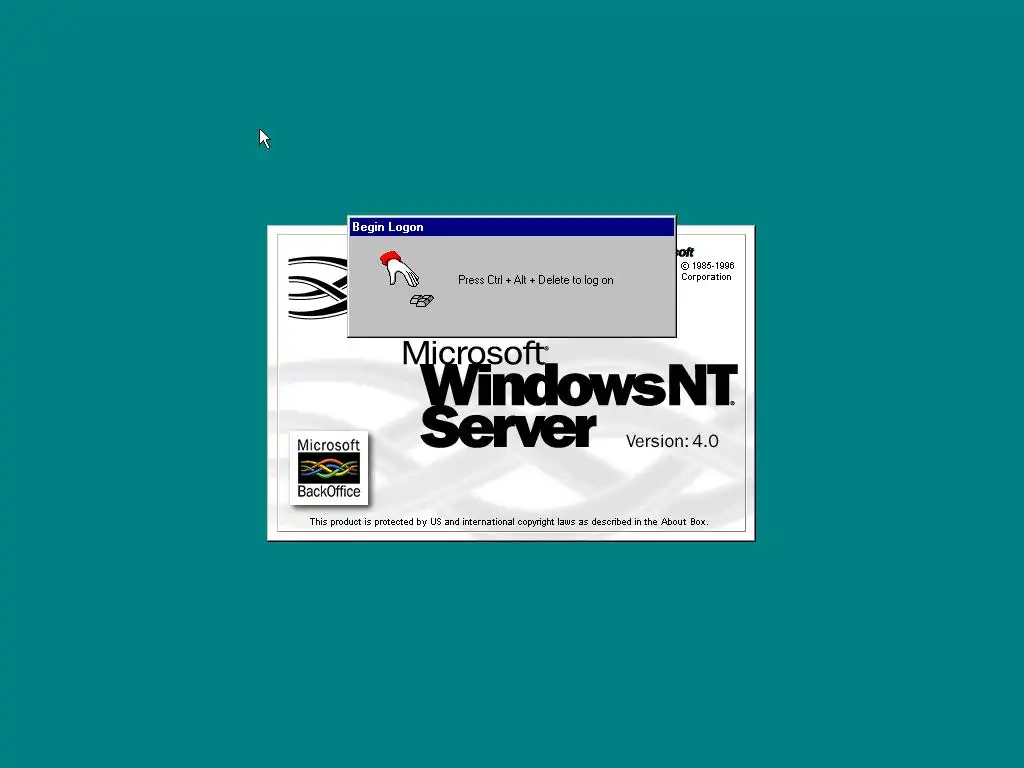Click the '© 1985-1996' copyright text
This screenshot has height=768, width=1024.
pos(707,266)
